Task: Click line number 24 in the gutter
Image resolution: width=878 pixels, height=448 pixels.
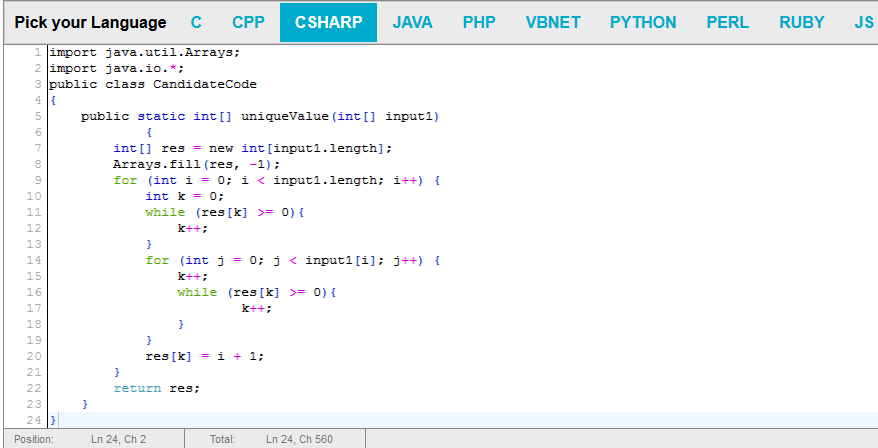Action: point(34,420)
